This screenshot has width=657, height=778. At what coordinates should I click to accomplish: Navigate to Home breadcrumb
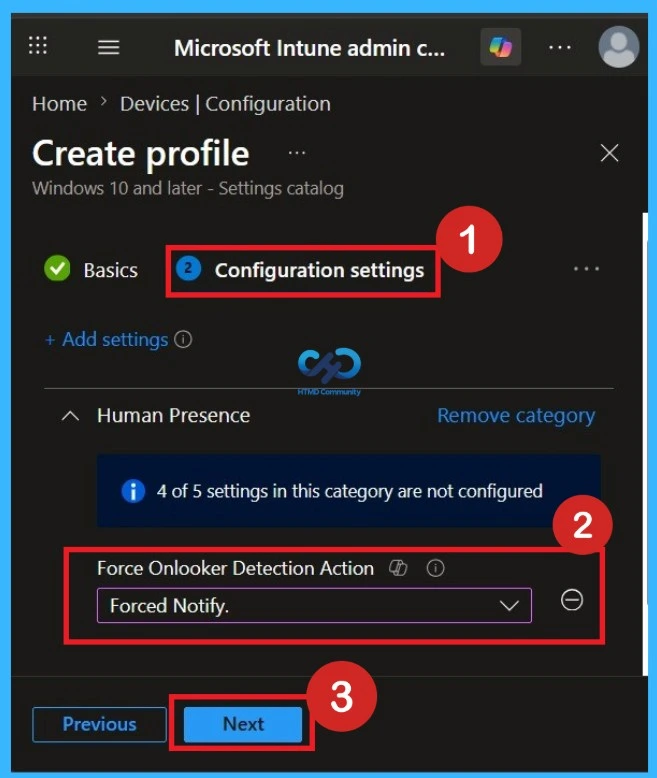(x=60, y=104)
